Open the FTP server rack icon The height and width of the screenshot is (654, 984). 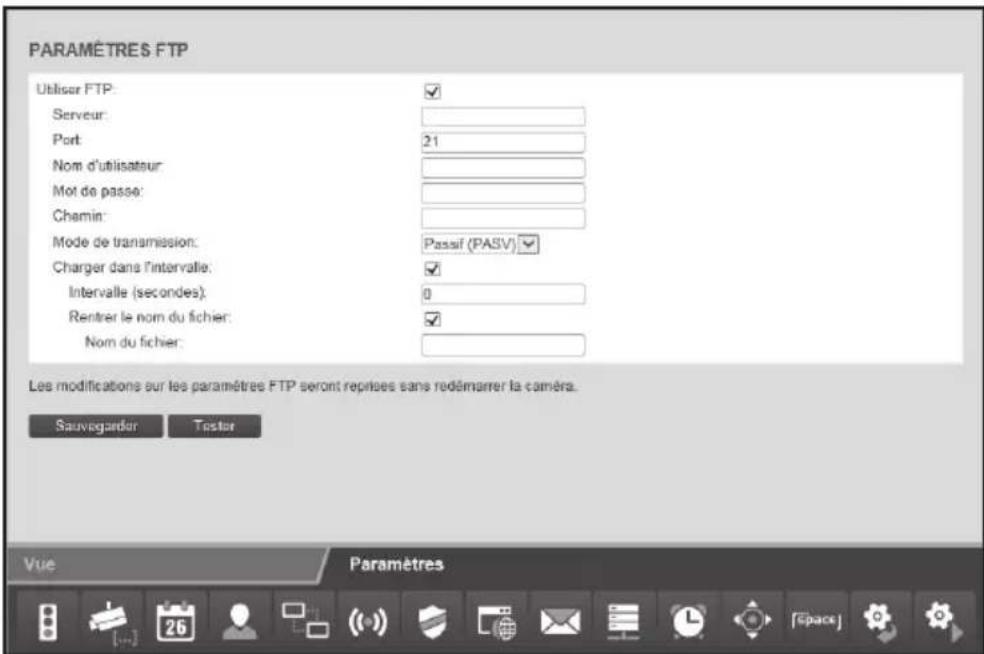coord(624,621)
